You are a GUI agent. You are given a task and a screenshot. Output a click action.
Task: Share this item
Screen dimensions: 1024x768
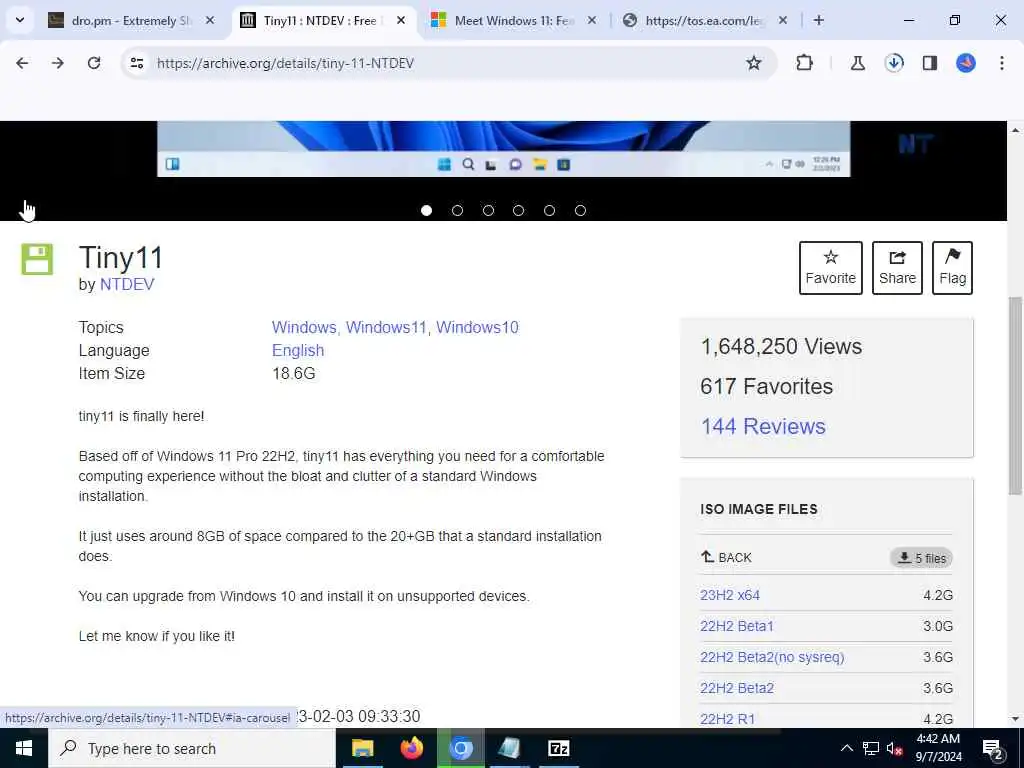click(x=897, y=268)
